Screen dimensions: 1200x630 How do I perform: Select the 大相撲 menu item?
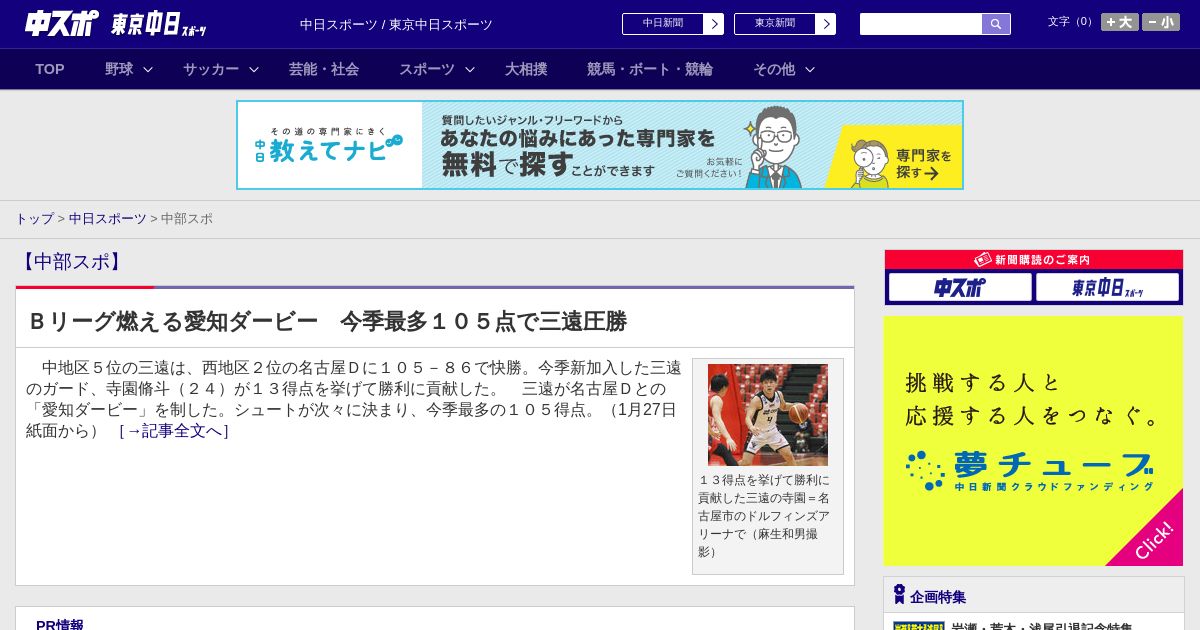point(526,69)
